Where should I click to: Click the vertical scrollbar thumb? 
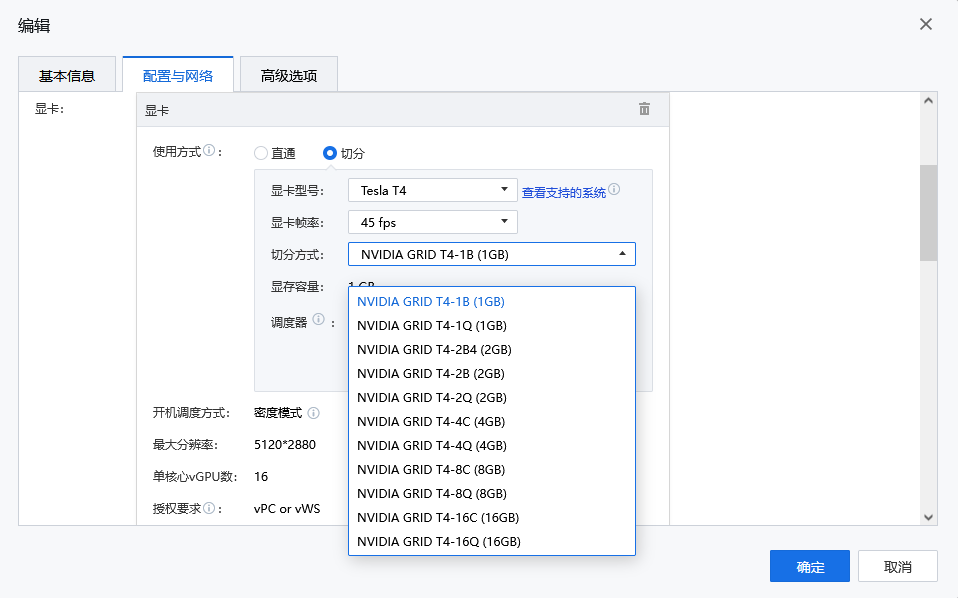coord(929,213)
